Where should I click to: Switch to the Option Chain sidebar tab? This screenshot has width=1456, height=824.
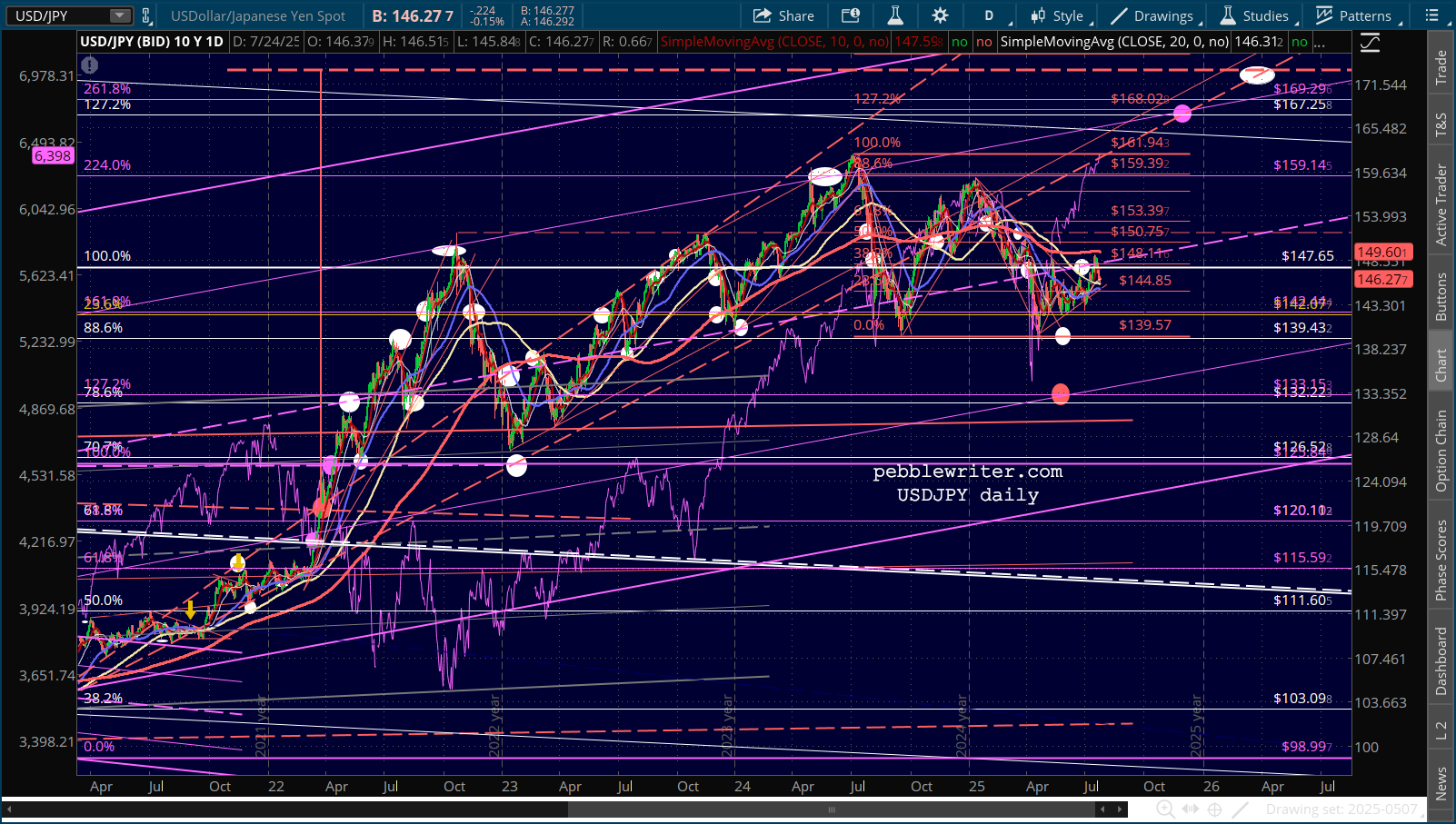pyautogui.click(x=1441, y=450)
